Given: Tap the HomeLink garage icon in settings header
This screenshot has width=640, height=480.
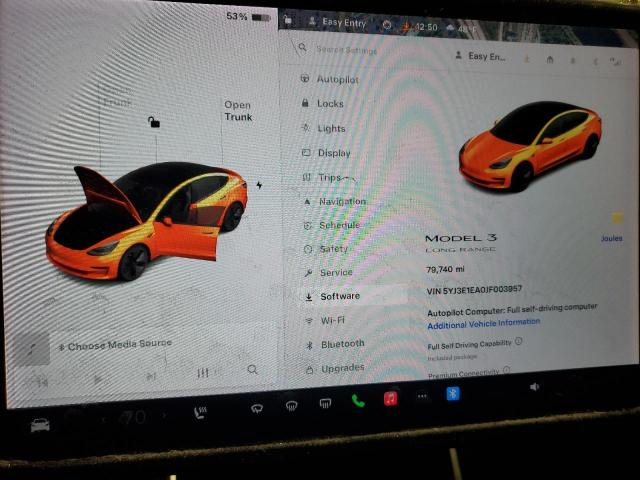Looking at the screenshot, I should [550, 60].
